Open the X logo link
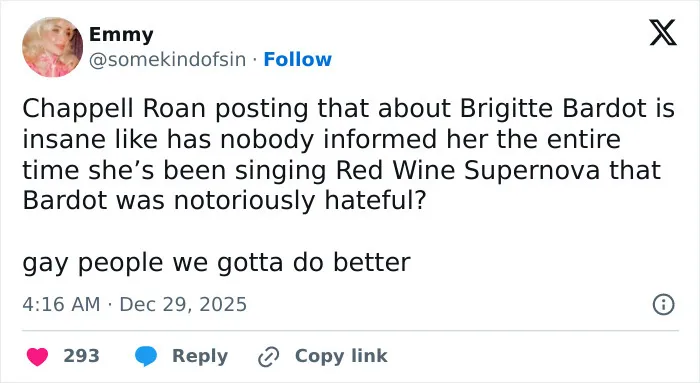Screen dimensions: 700x383 pos(663,33)
